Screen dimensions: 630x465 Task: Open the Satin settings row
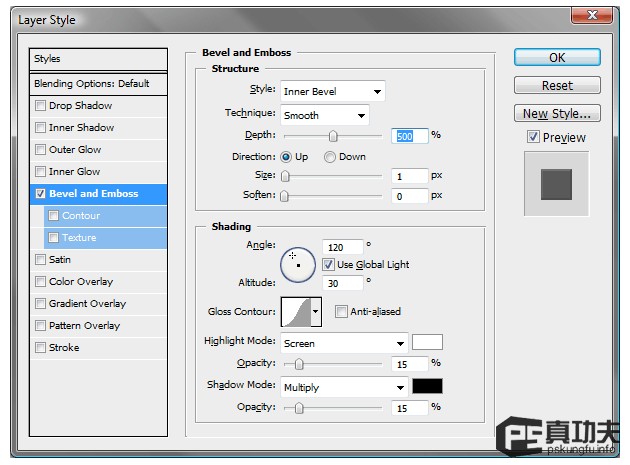(98, 260)
